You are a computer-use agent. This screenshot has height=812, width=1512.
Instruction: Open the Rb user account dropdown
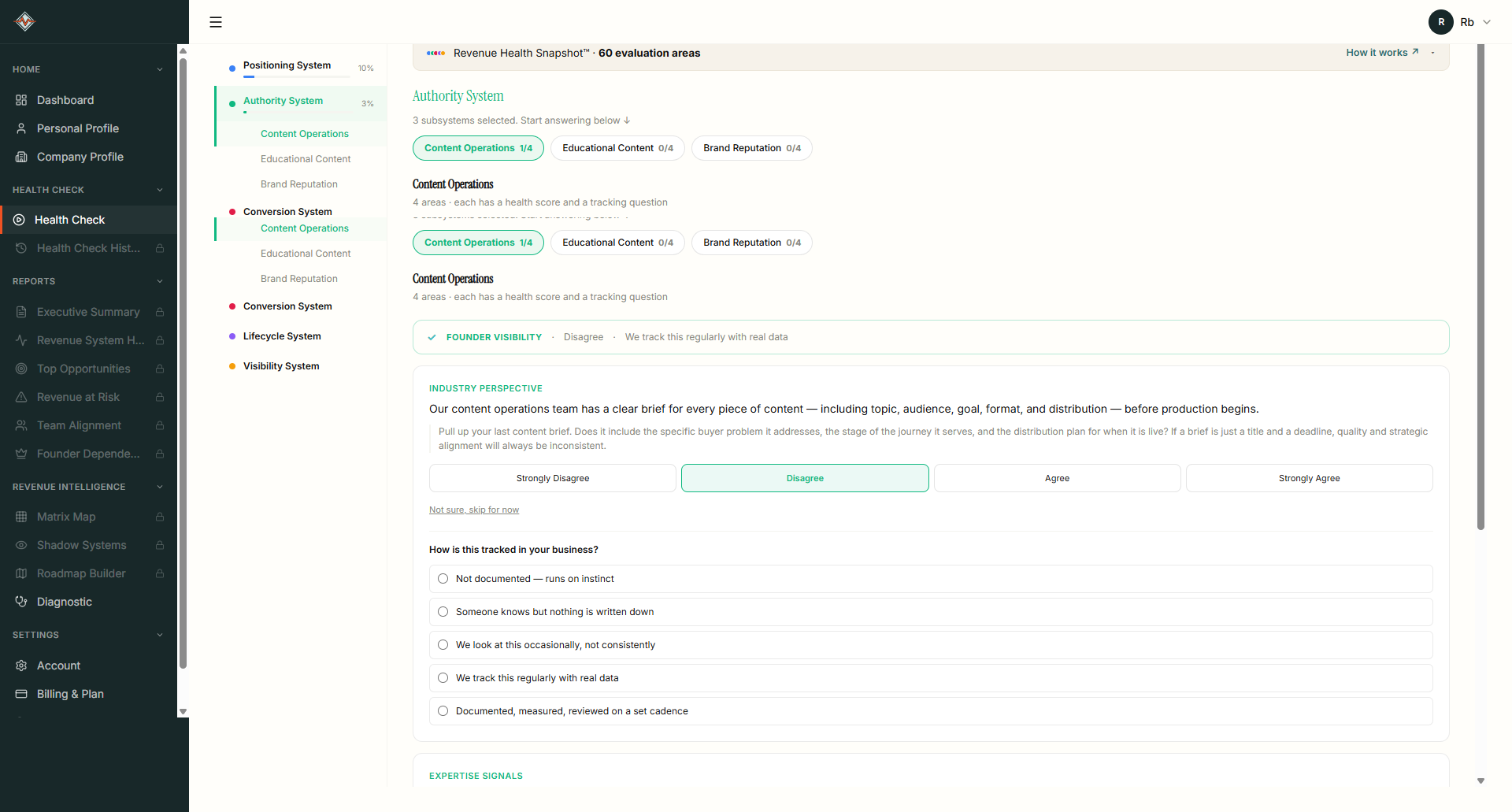(1460, 22)
